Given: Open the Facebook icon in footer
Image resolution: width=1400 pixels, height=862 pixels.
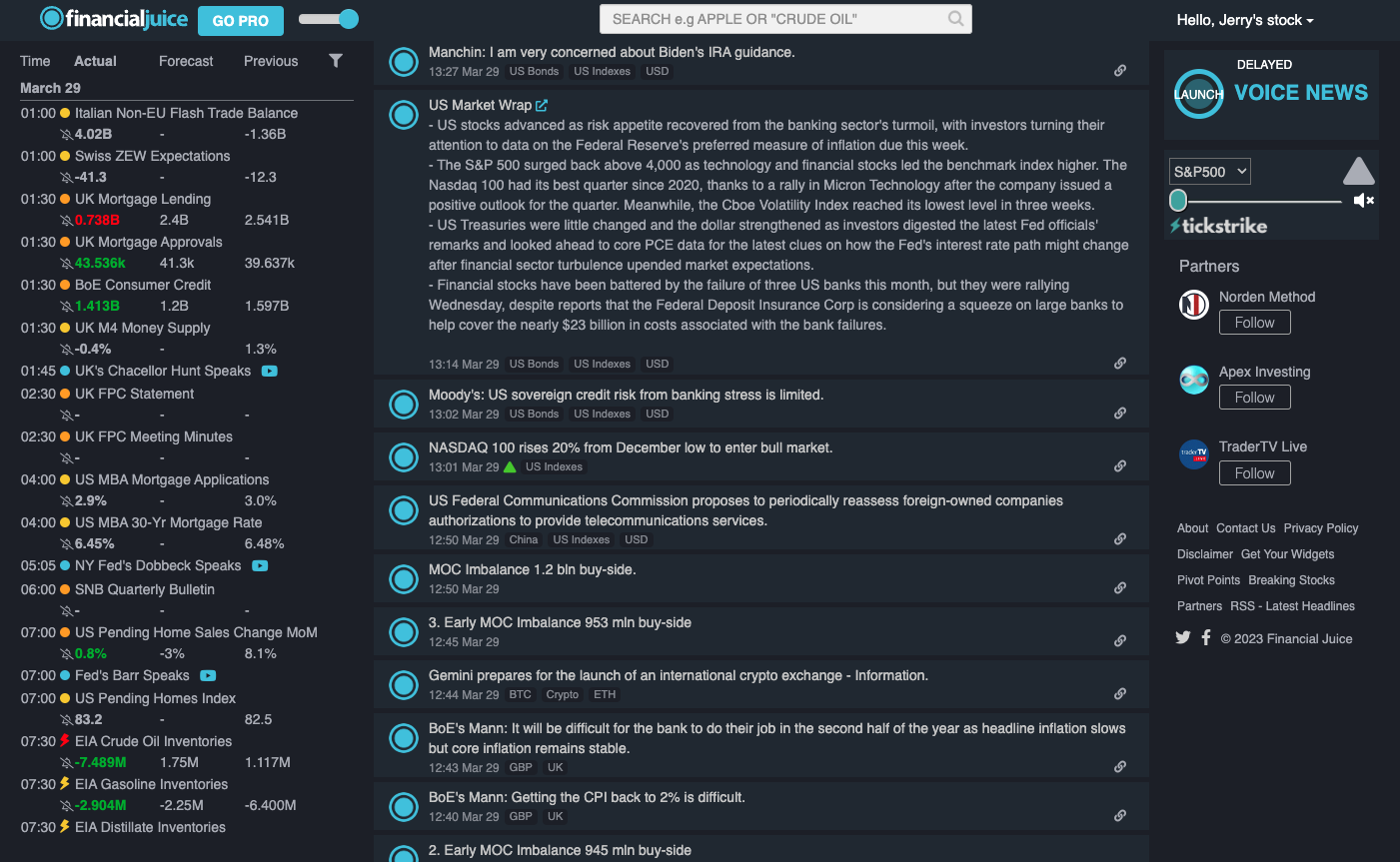Looking at the screenshot, I should tap(1206, 637).
